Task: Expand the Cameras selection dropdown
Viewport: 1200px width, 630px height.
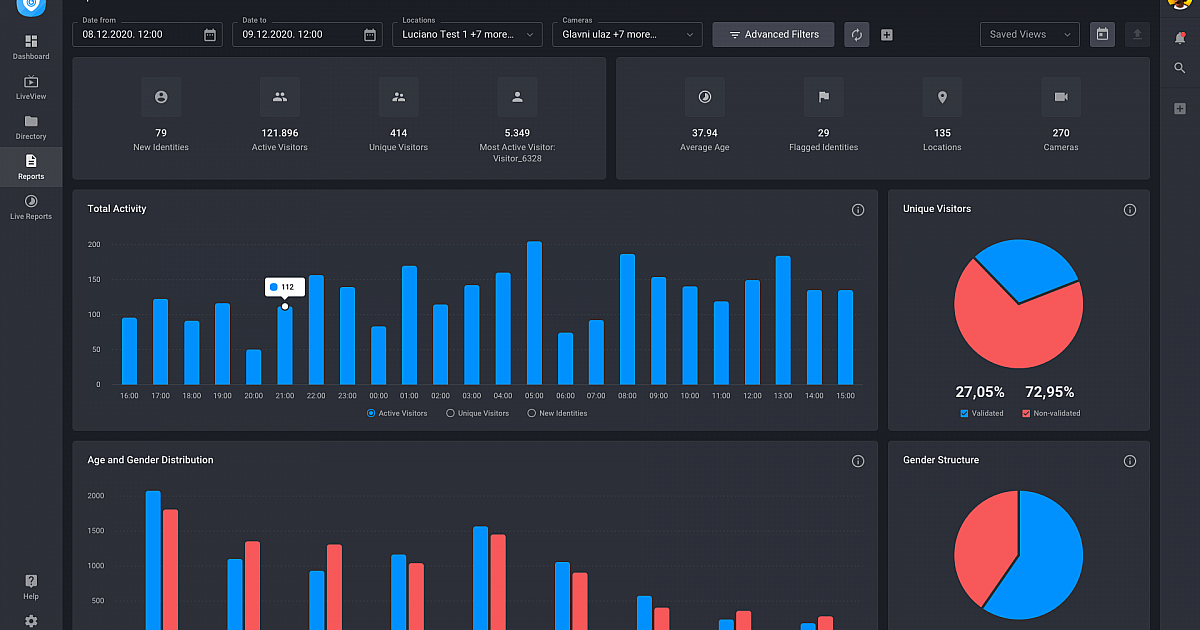Action: point(627,34)
